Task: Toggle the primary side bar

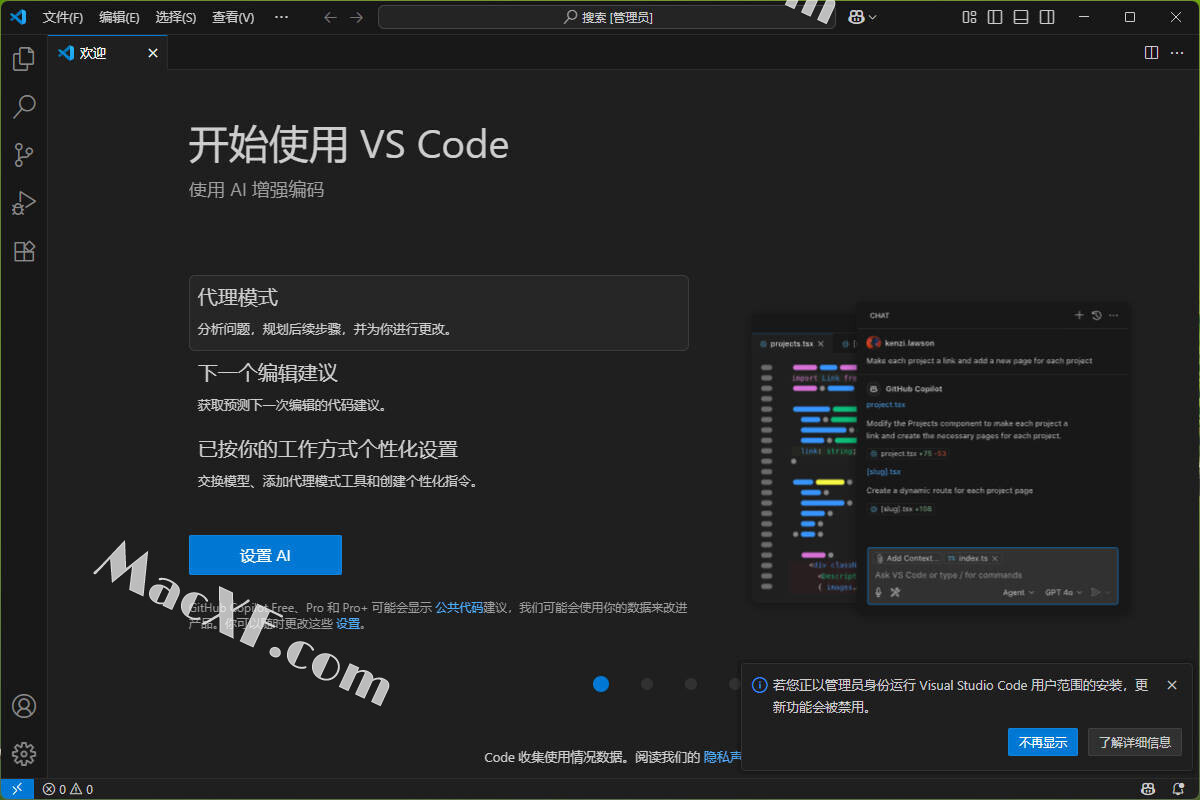Action: (995, 17)
